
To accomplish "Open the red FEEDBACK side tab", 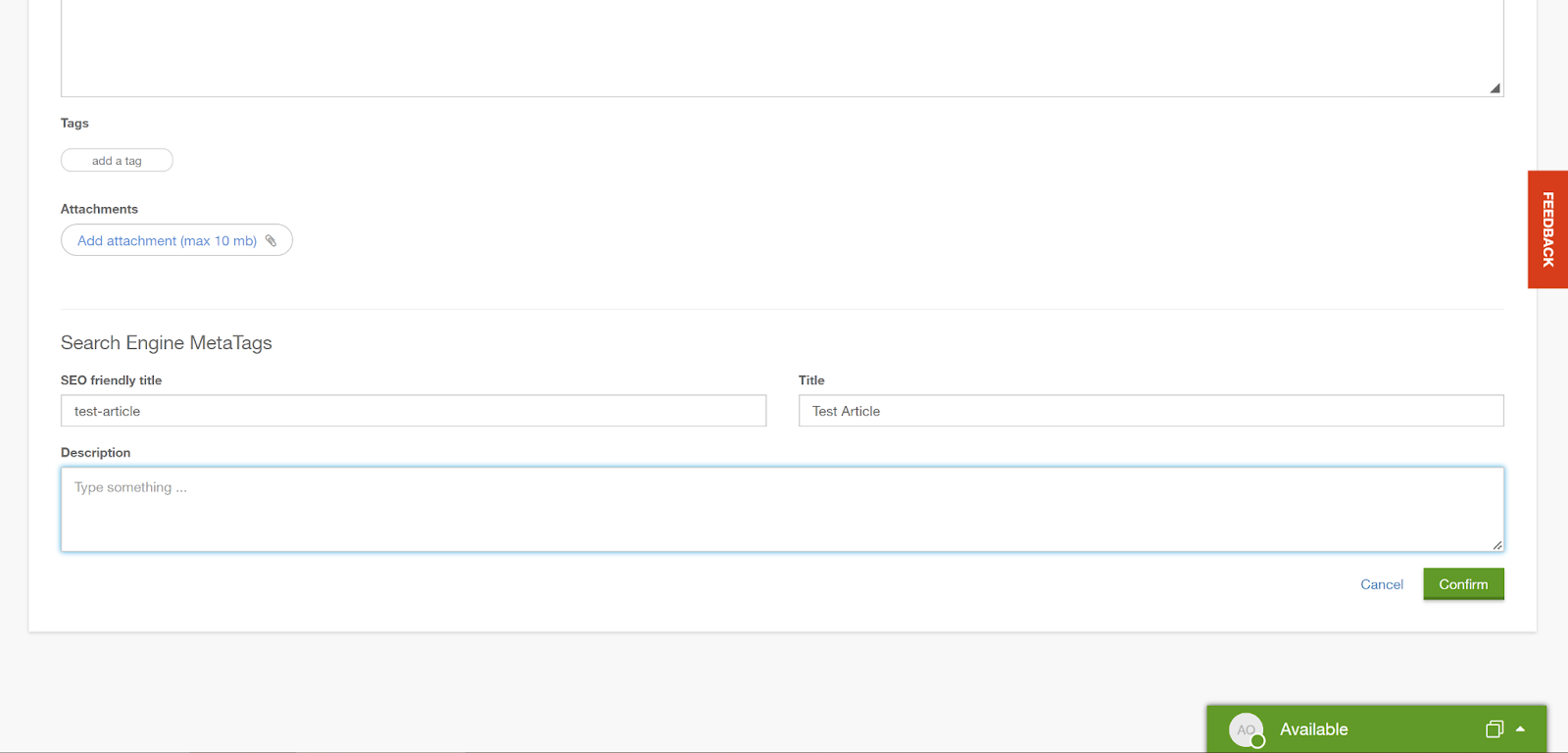I will 1547,229.
